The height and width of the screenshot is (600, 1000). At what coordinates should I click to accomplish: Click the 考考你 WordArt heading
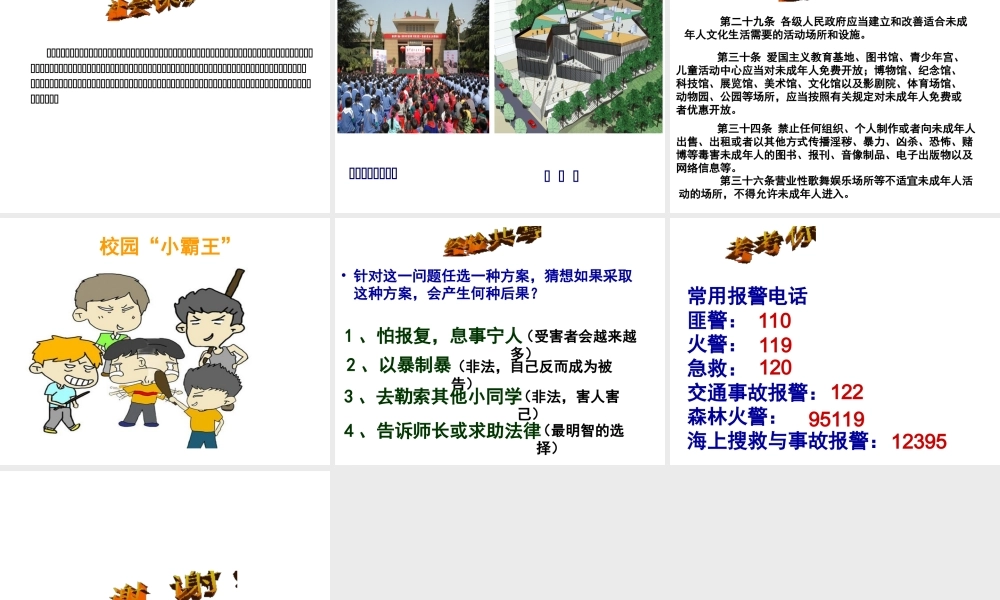click(770, 244)
